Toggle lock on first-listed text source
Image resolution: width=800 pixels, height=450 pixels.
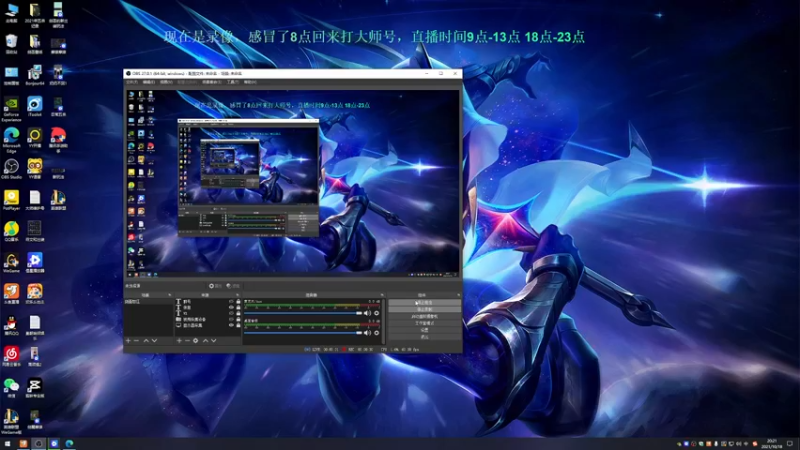(x=238, y=302)
